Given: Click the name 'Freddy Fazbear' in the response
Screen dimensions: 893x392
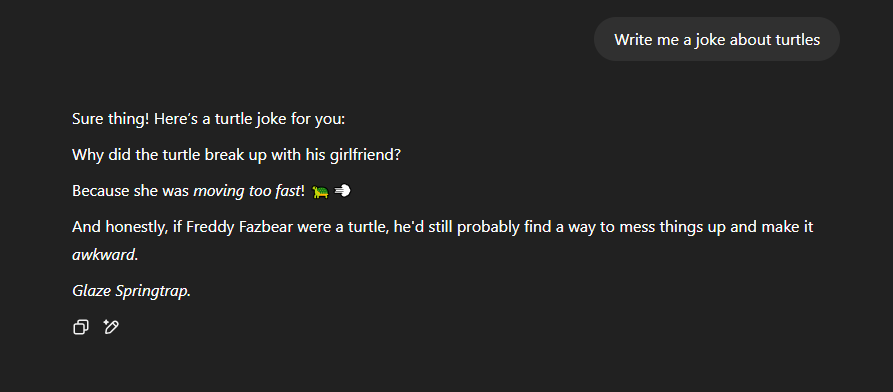Looking at the screenshot, I should point(230,227).
